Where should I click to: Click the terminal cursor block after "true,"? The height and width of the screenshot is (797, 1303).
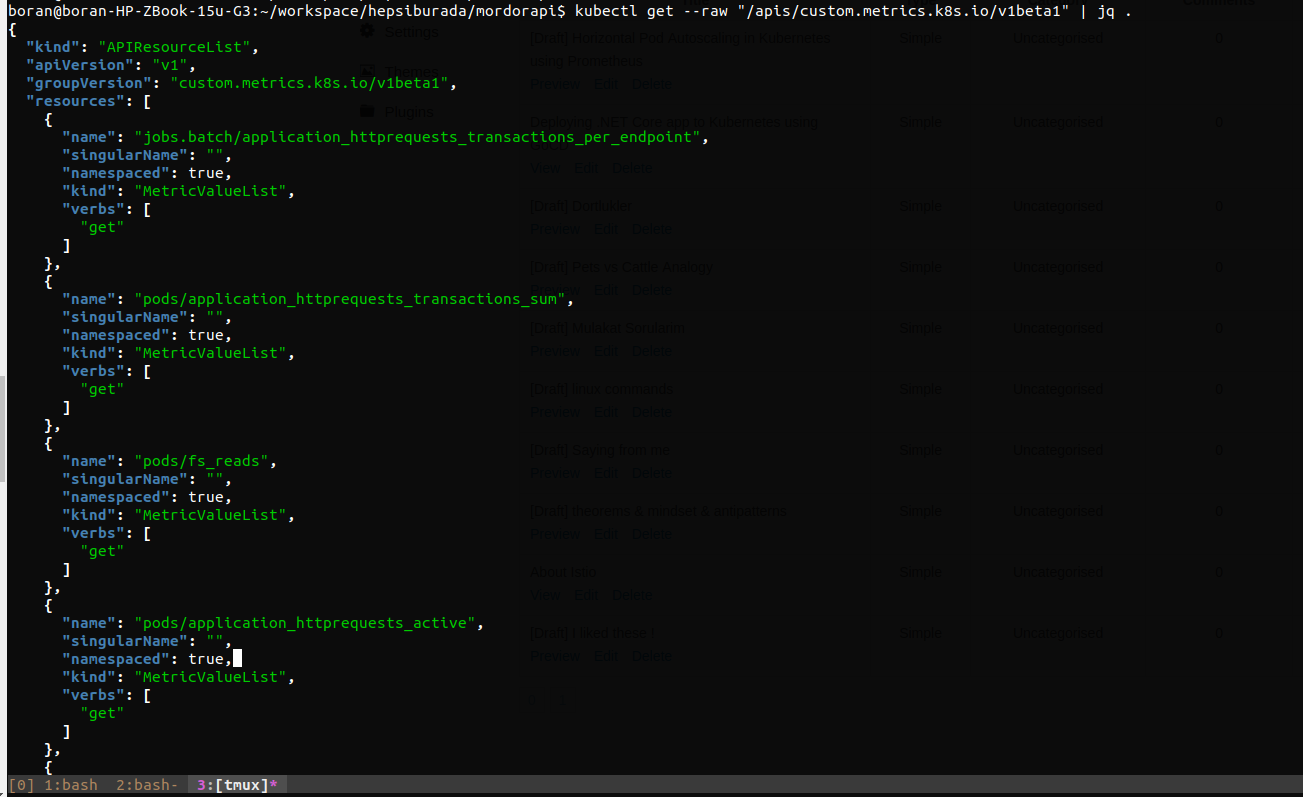(237, 658)
